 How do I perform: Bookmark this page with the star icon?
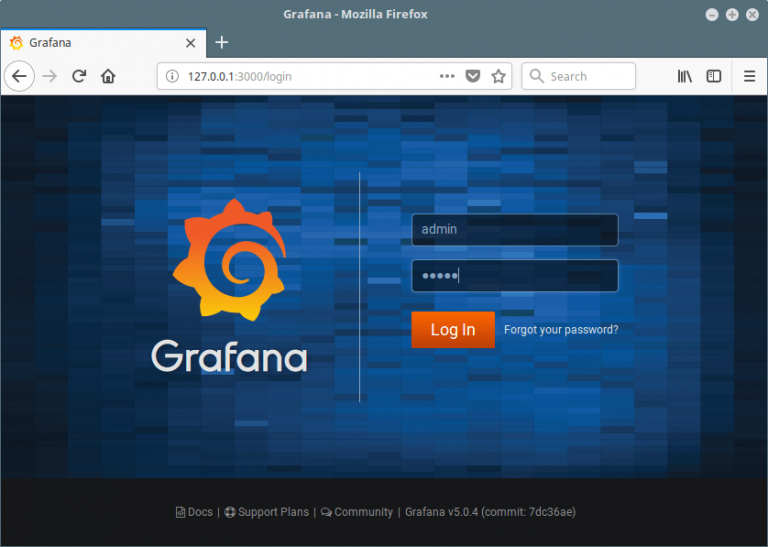(x=499, y=76)
